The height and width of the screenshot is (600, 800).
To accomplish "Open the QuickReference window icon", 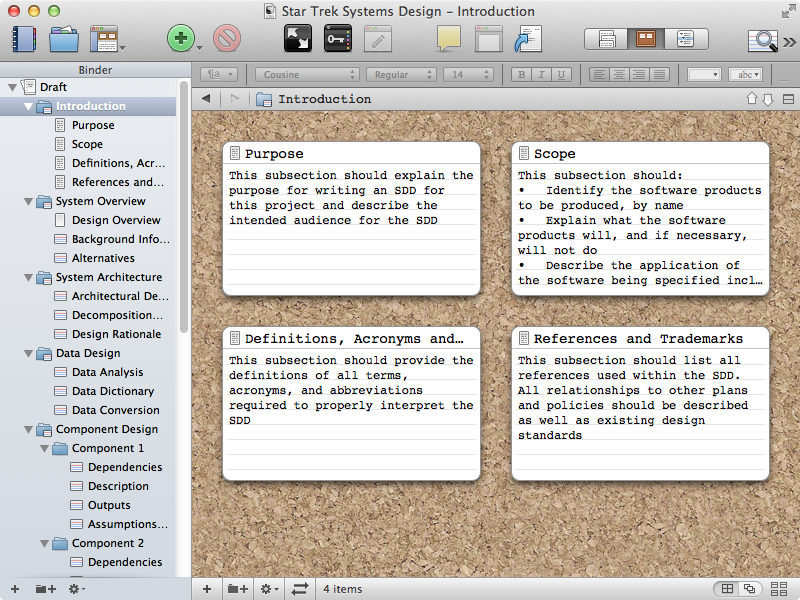I will [488, 39].
